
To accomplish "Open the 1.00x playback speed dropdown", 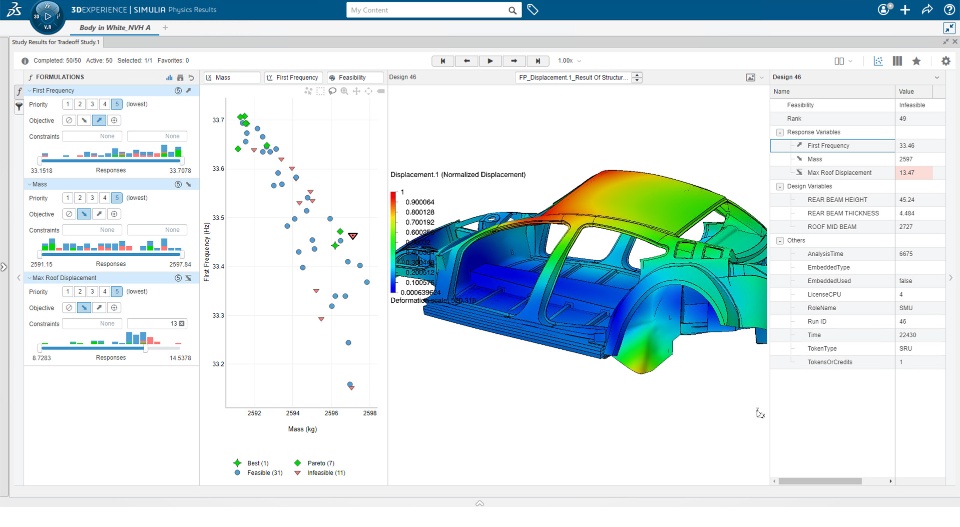I will pos(569,61).
